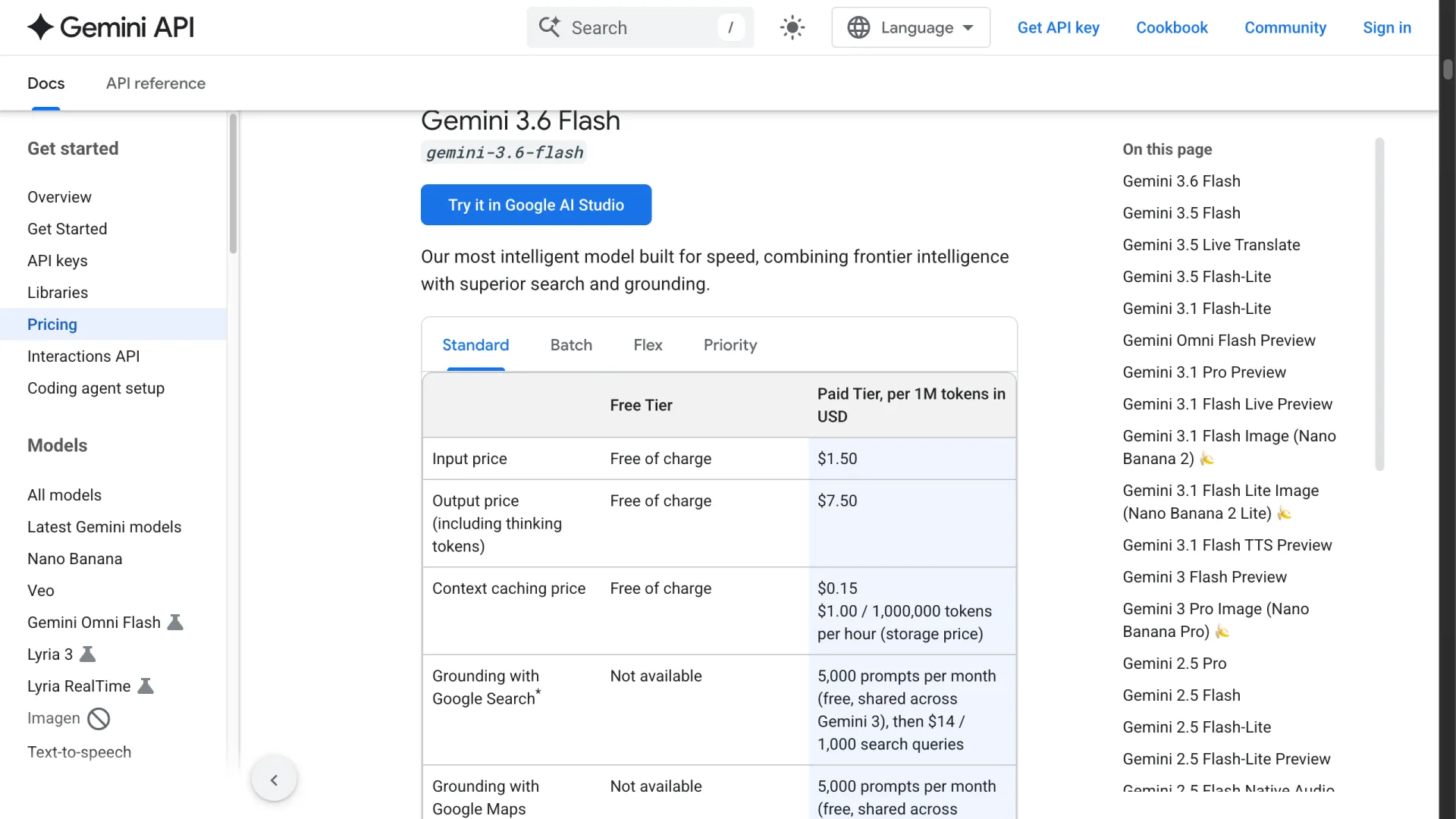Focus the Search input field
The image size is (1456, 819).
pyautogui.click(x=640, y=27)
